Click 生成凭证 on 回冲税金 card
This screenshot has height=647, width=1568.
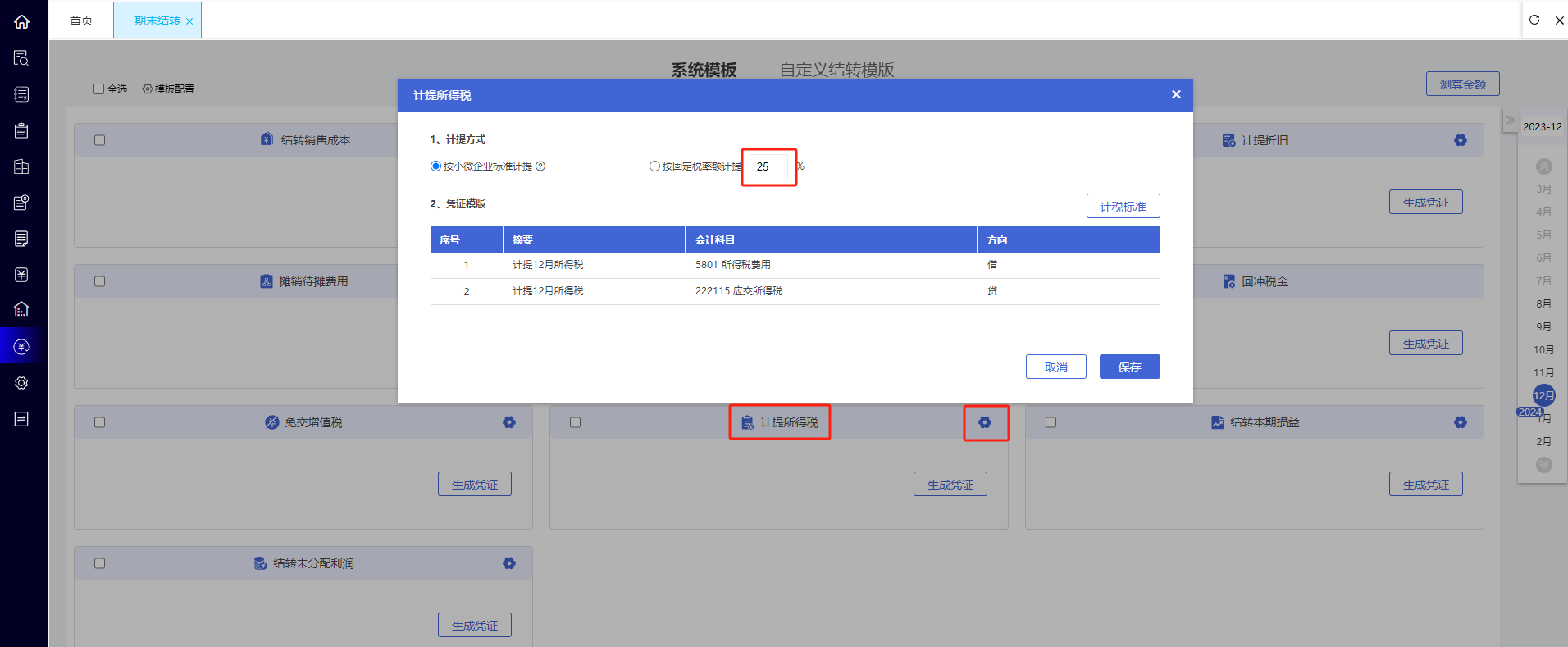1426,343
